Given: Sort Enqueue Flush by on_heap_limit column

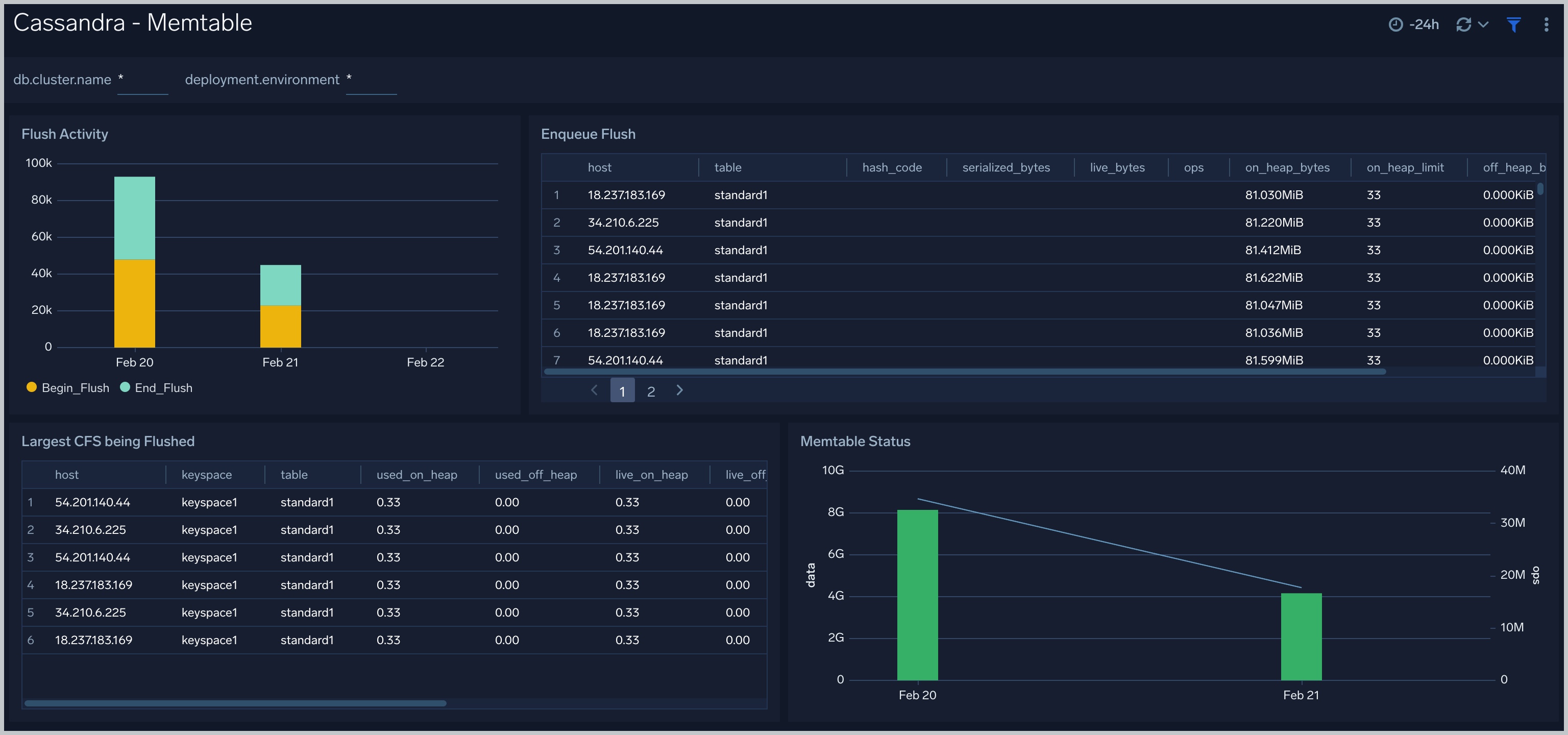Looking at the screenshot, I should point(1405,167).
